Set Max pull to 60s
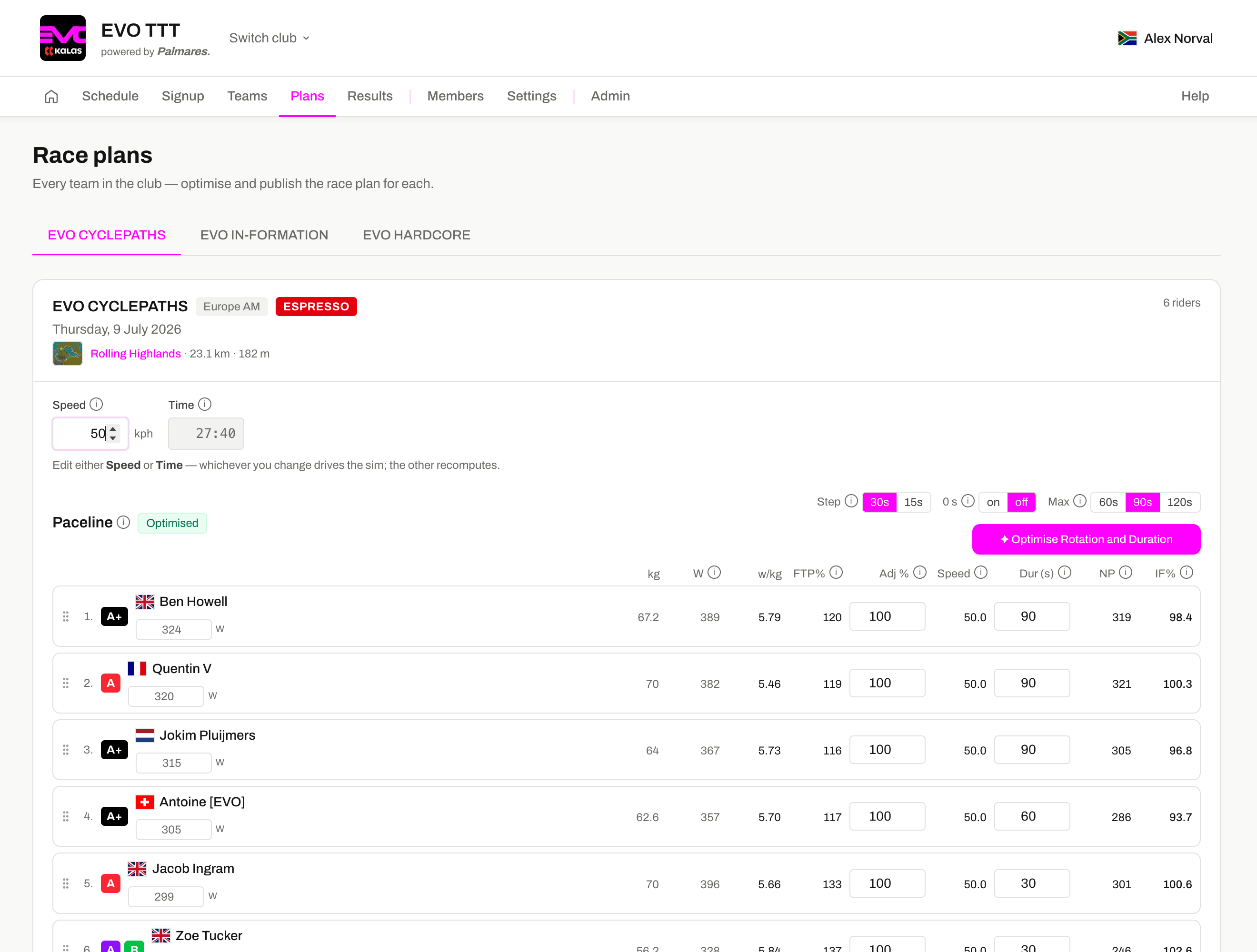The width and height of the screenshot is (1257, 952). pyautogui.click(x=1108, y=502)
